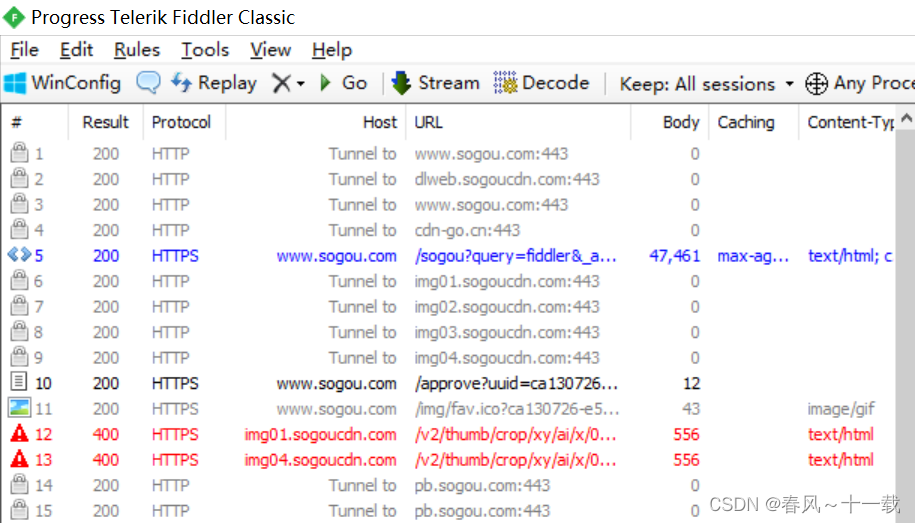Sort by the Host column header
The height and width of the screenshot is (523, 915).
coord(315,122)
